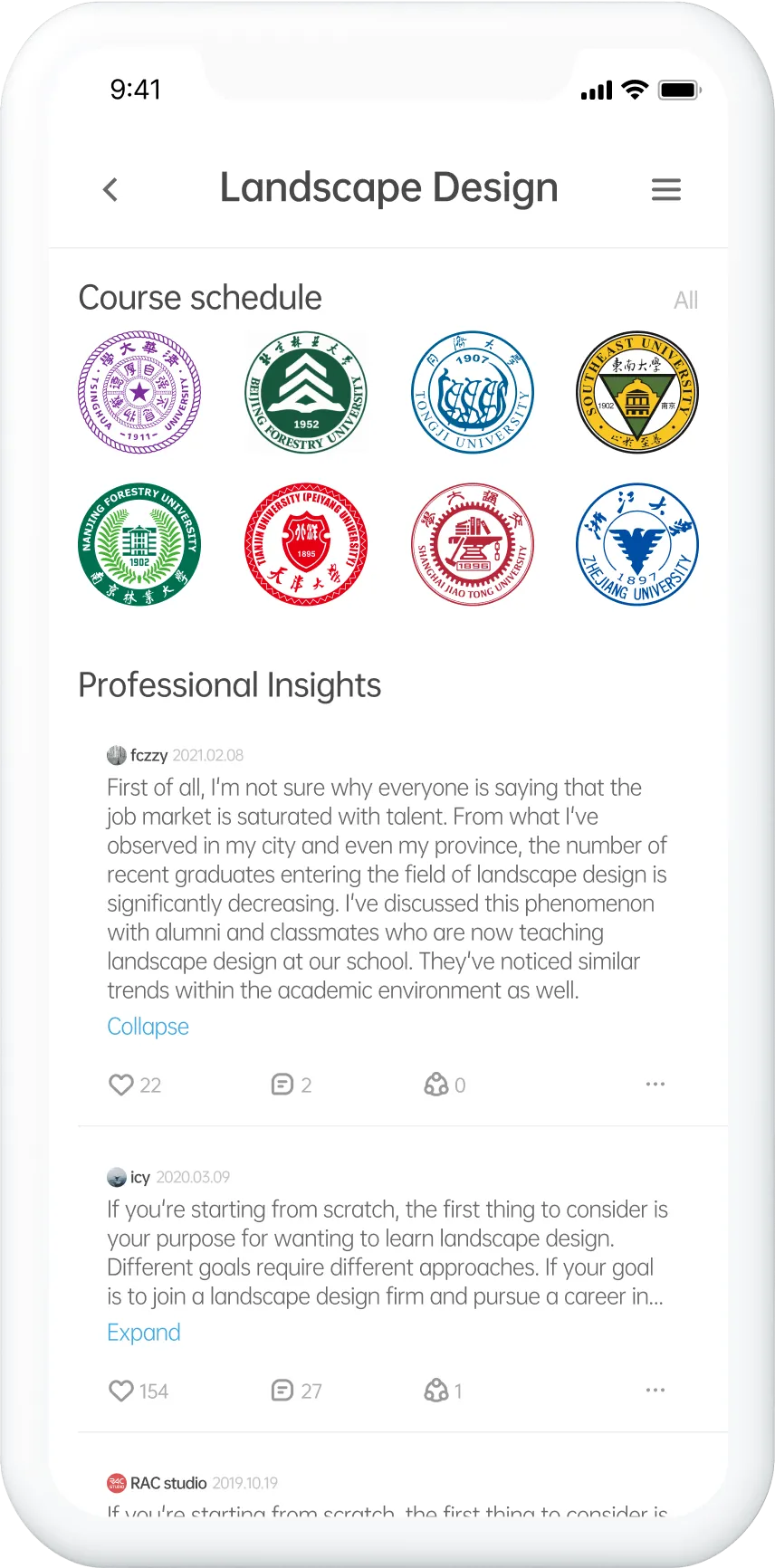The height and width of the screenshot is (1568, 775).
Task: Select Shanghai Jiao Tong University logo
Action: coord(472,544)
